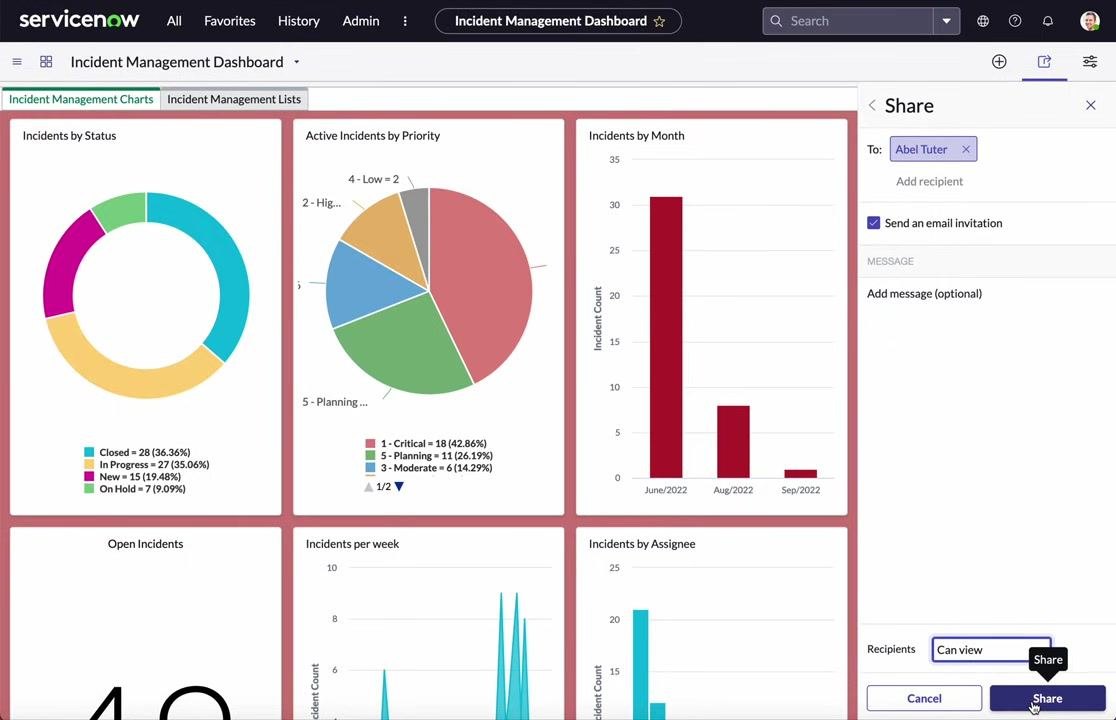This screenshot has height=720, width=1116.
Task: Toggle the hamburger navigation menu icon
Action: 17,62
